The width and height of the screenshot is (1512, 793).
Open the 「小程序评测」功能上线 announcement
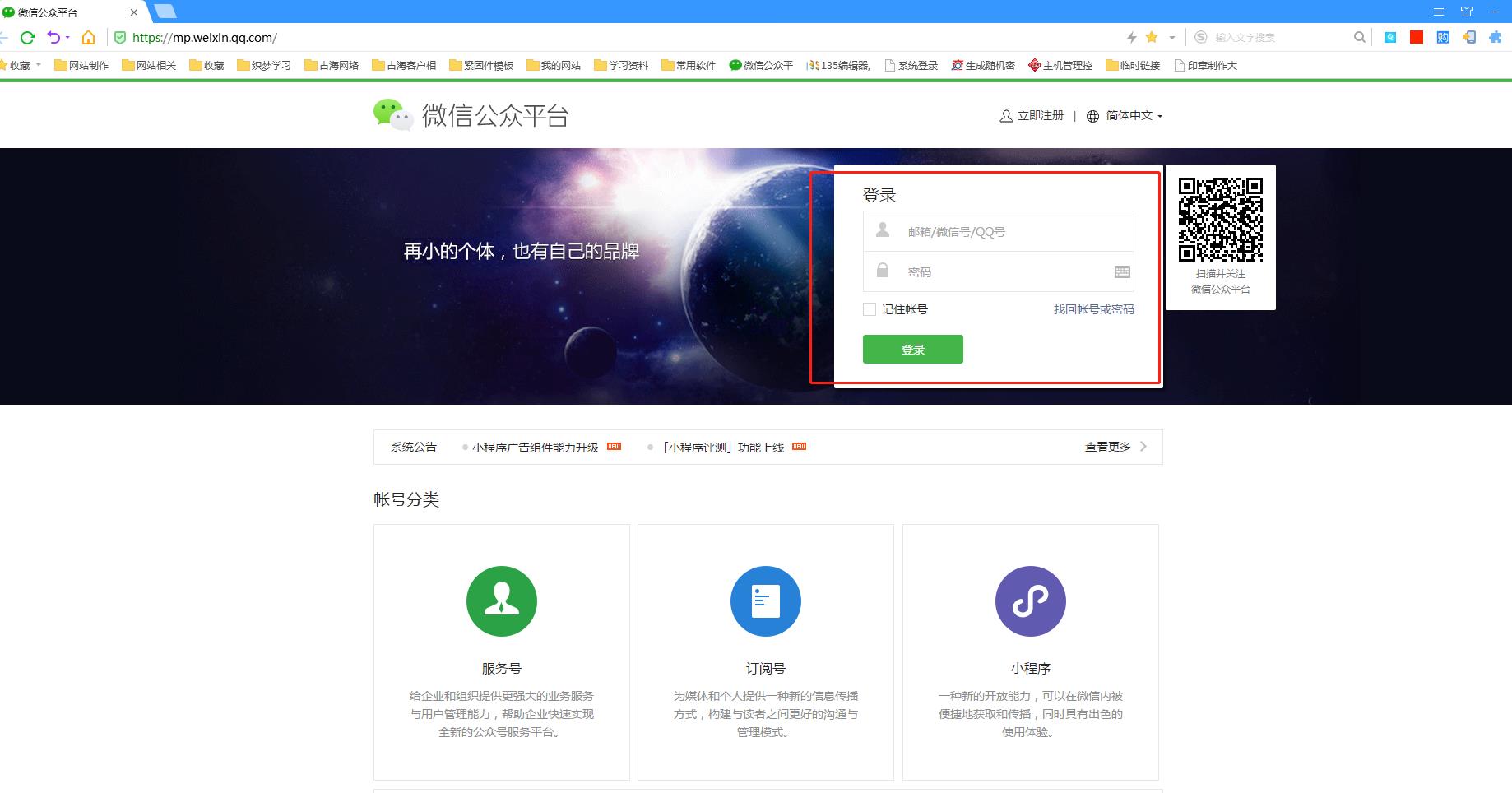coord(721,447)
